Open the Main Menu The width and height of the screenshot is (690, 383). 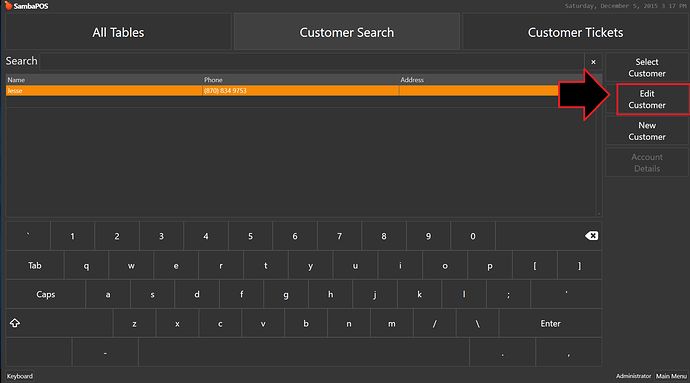pyautogui.click(x=671, y=376)
